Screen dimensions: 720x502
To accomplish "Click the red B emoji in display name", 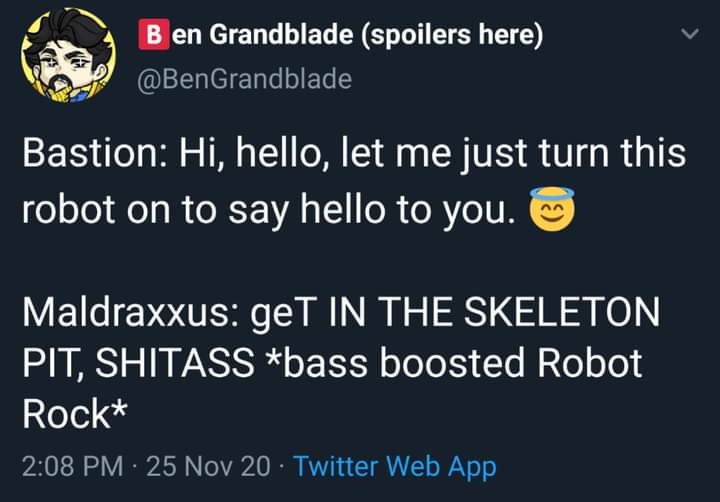I will 154,34.
